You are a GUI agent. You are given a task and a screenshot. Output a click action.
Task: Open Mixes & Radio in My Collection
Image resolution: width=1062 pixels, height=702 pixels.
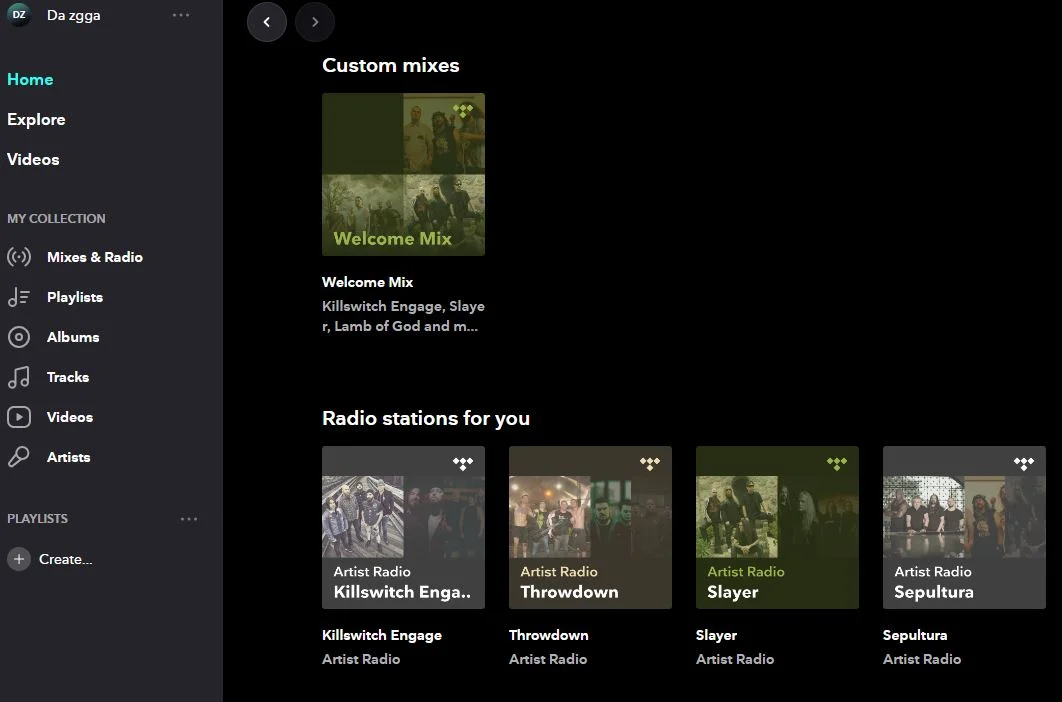click(95, 257)
